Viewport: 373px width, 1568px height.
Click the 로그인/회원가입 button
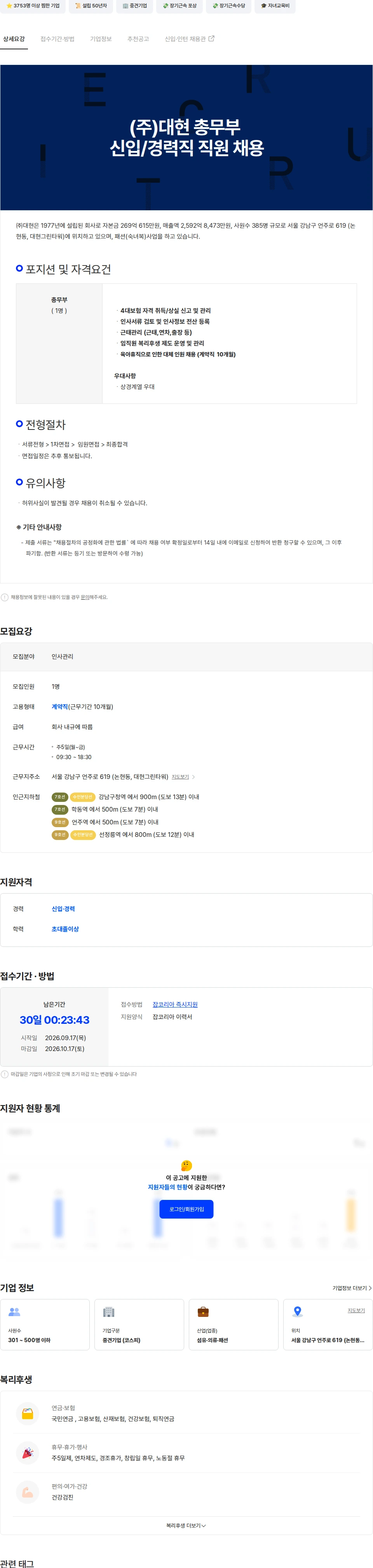(186, 1209)
